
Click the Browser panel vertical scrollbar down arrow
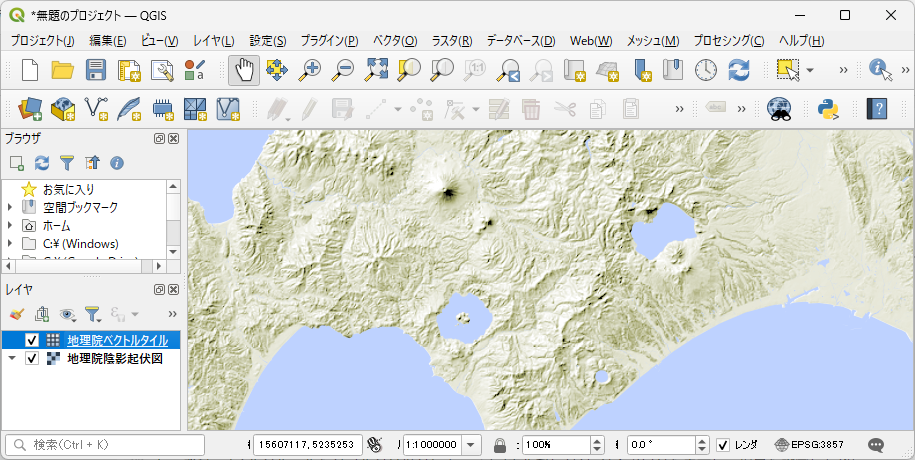(173, 252)
